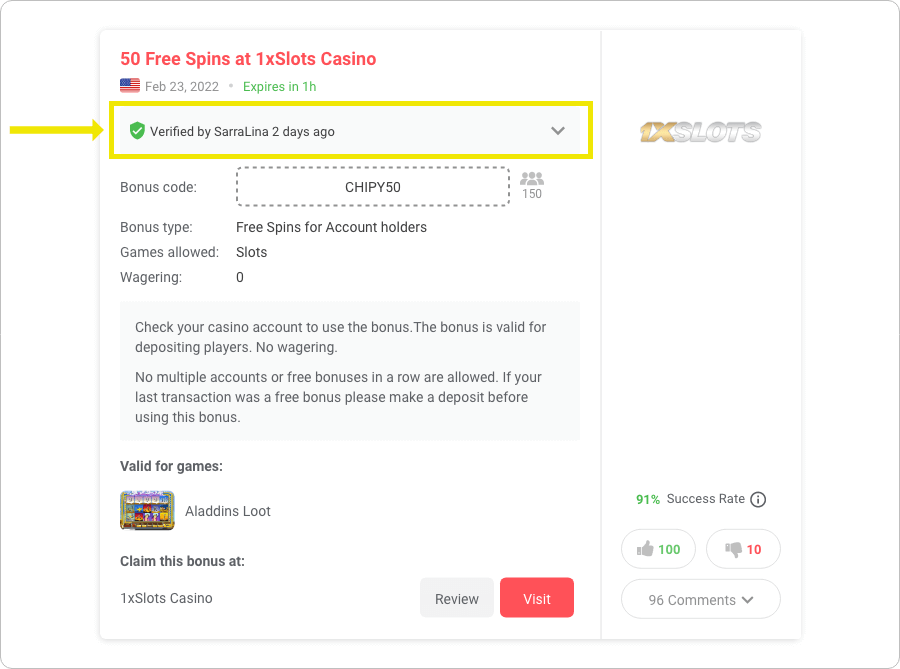Select the CHIPY50 bonus code field
The height and width of the screenshot is (669, 900).
(x=372, y=186)
